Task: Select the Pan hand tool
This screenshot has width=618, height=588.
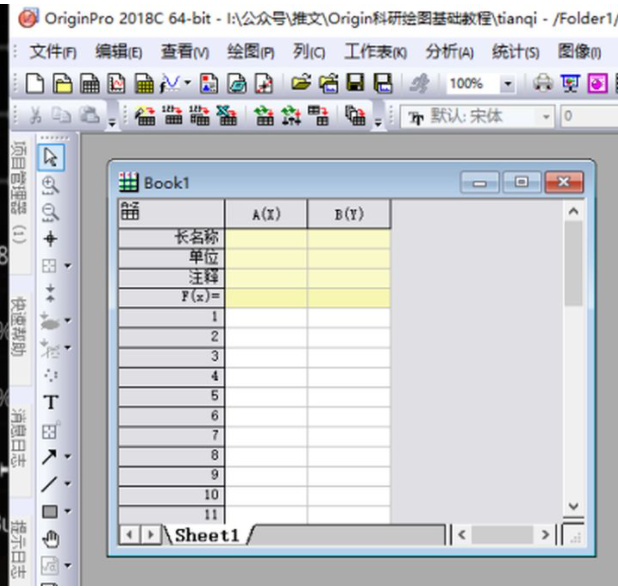Action: click(x=51, y=539)
